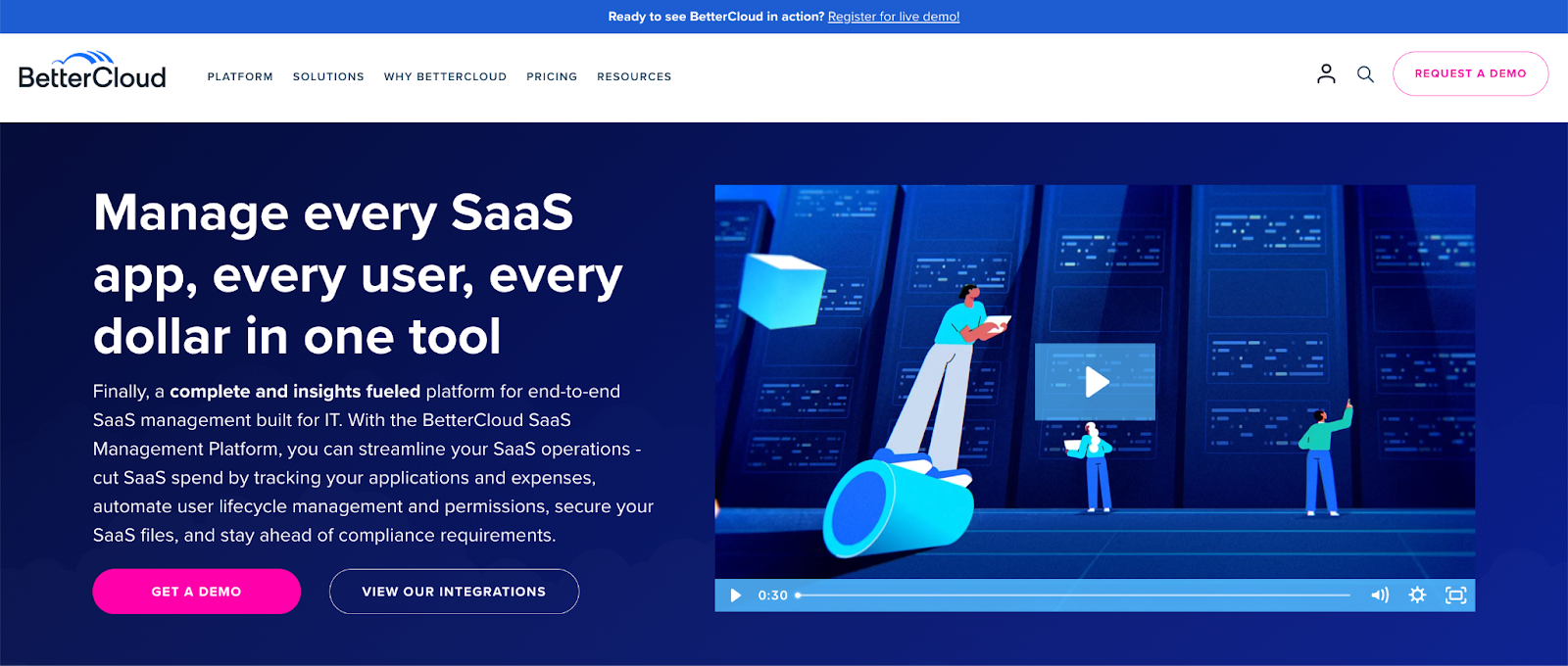
Task: Open the Resources menu
Action: click(634, 76)
